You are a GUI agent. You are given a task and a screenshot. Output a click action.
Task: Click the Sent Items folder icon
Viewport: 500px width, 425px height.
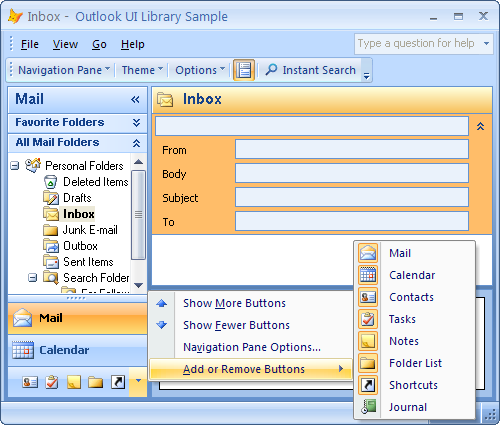click(x=51, y=262)
